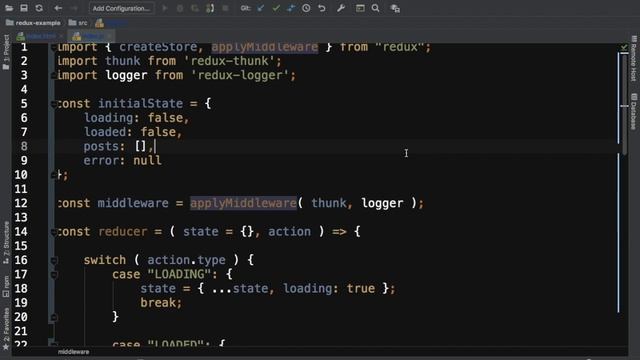Click 'redux-logger' string on line 3
640x360 pixels.
point(239,76)
